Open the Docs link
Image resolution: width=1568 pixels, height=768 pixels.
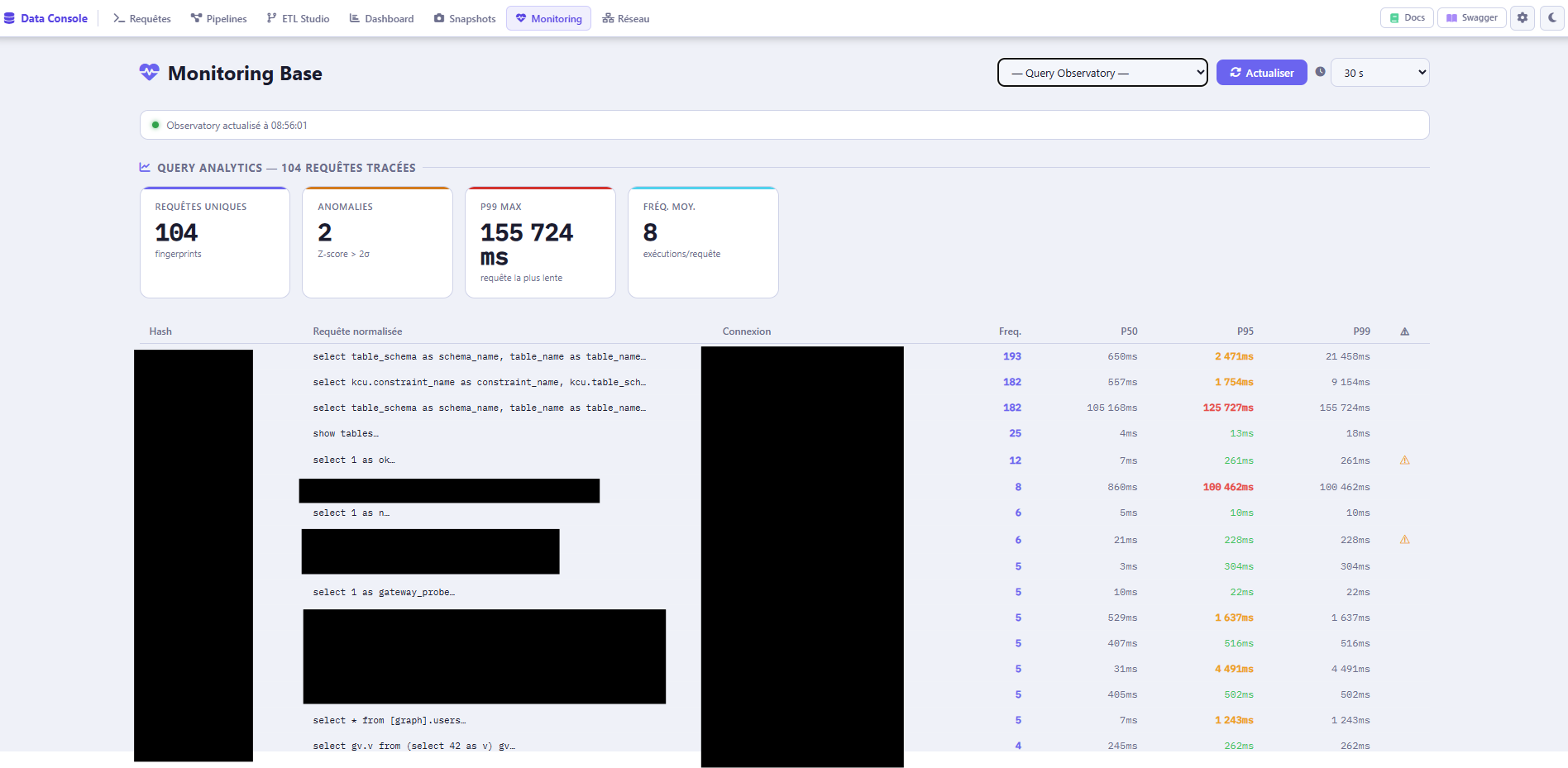pos(1408,18)
